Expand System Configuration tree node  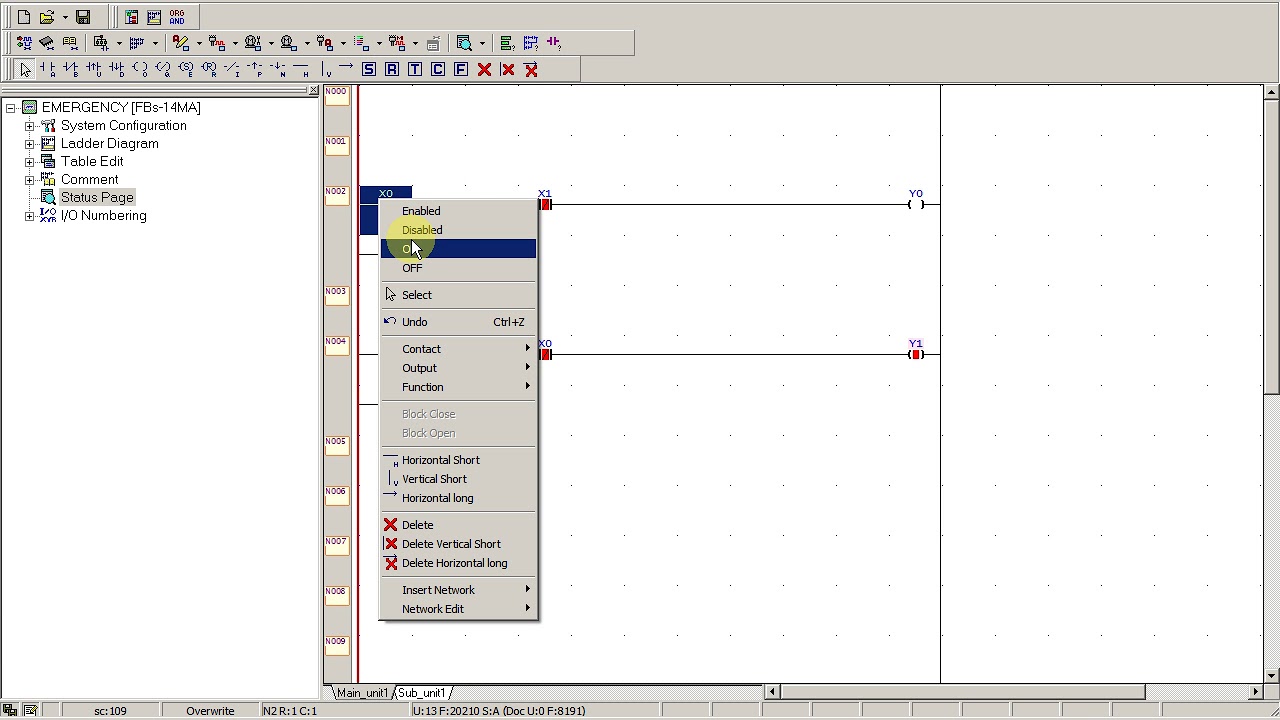click(x=29, y=126)
